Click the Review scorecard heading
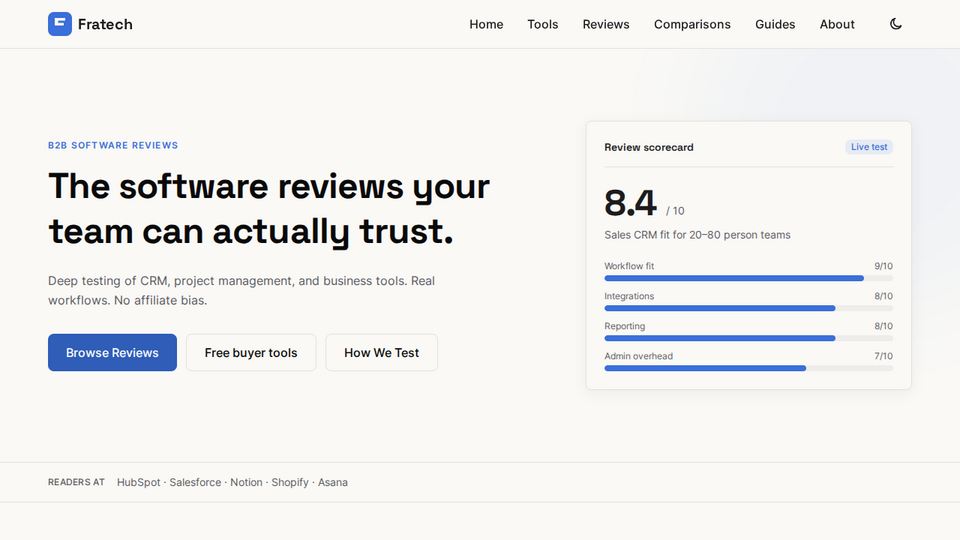 (x=648, y=148)
